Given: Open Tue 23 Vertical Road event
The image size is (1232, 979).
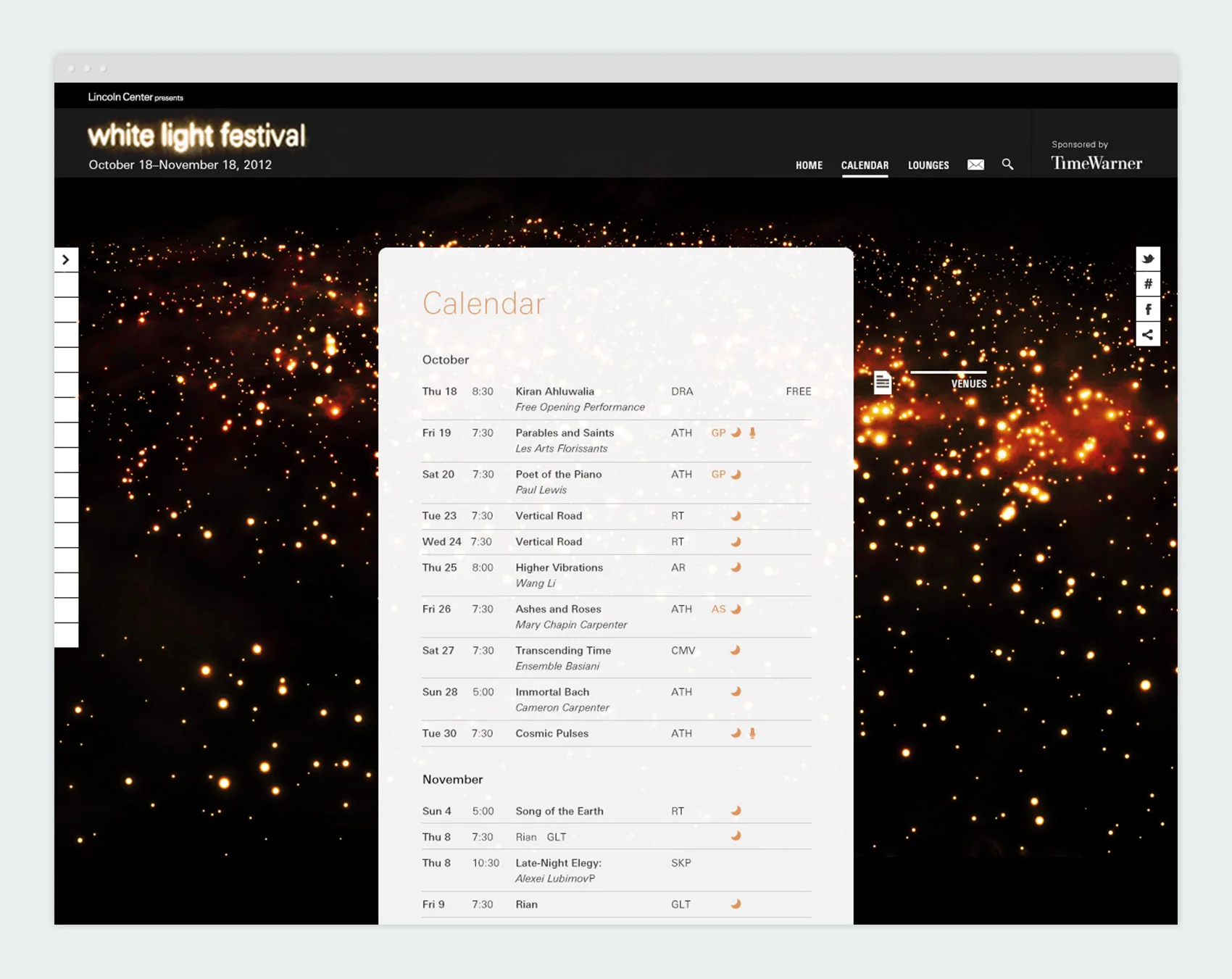Looking at the screenshot, I should (x=549, y=516).
